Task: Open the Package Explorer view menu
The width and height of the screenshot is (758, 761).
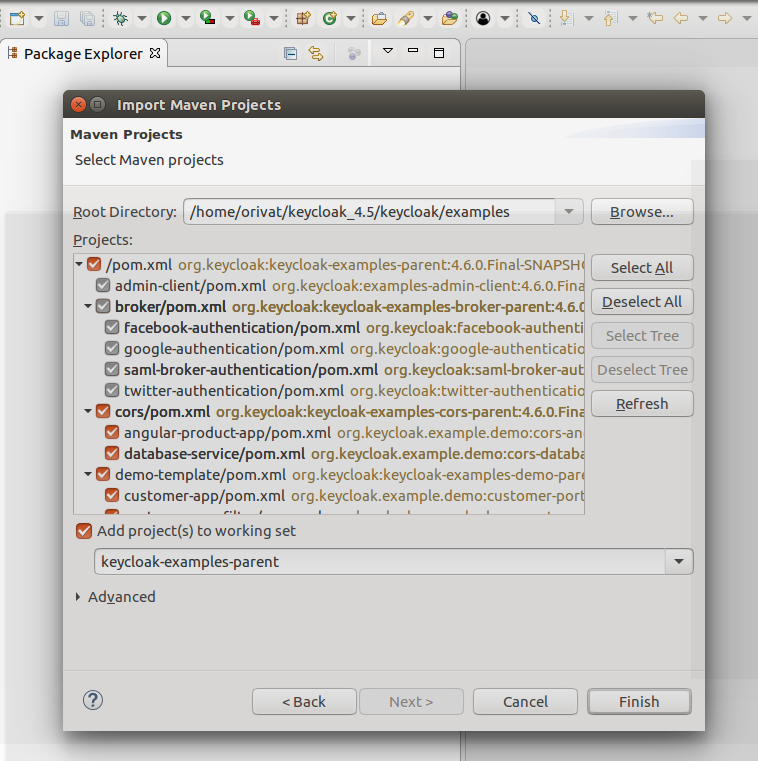Action: coord(388,52)
